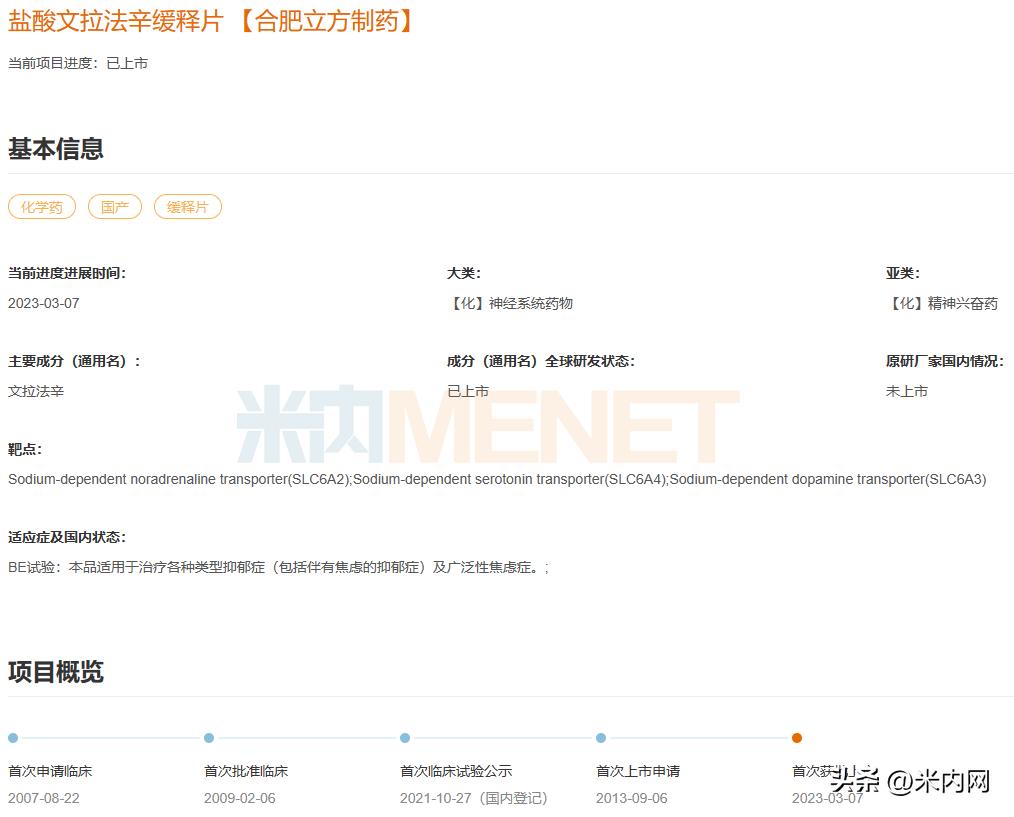The width and height of the screenshot is (1014, 817).
Task: Click the 首次临床试验公示 milestone label
Action: coord(456,771)
